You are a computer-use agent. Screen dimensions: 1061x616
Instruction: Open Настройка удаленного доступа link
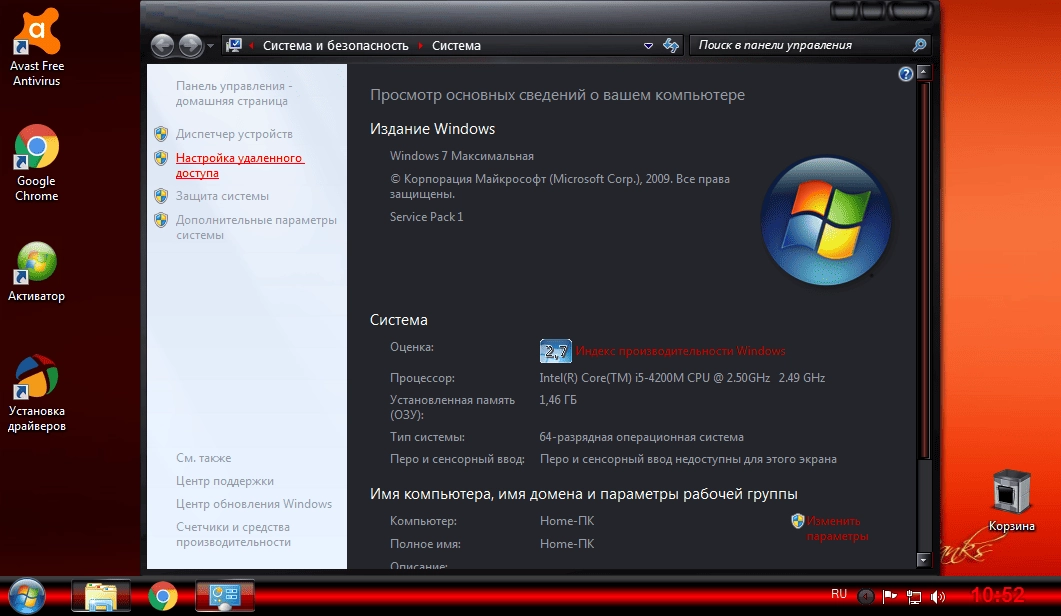(x=240, y=165)
